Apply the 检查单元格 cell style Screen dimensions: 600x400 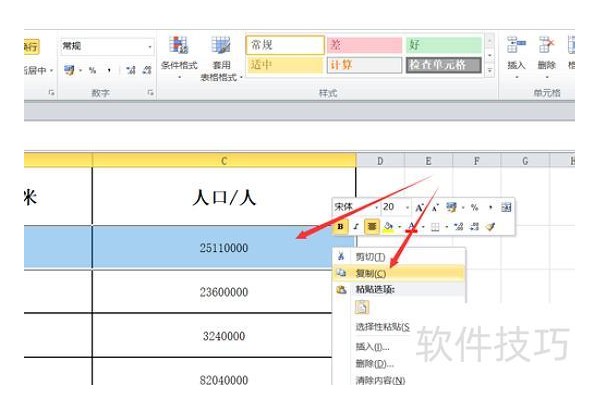tap(443, 65)
